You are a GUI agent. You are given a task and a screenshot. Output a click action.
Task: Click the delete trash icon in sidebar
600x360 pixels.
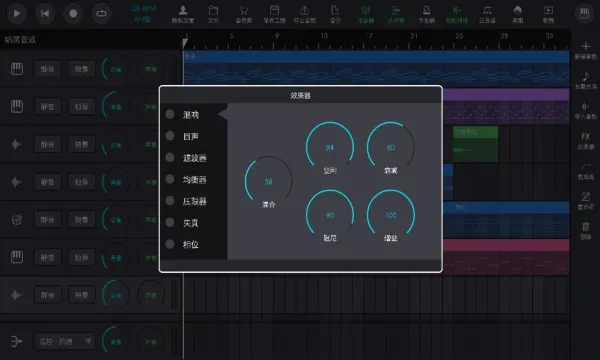585,227
